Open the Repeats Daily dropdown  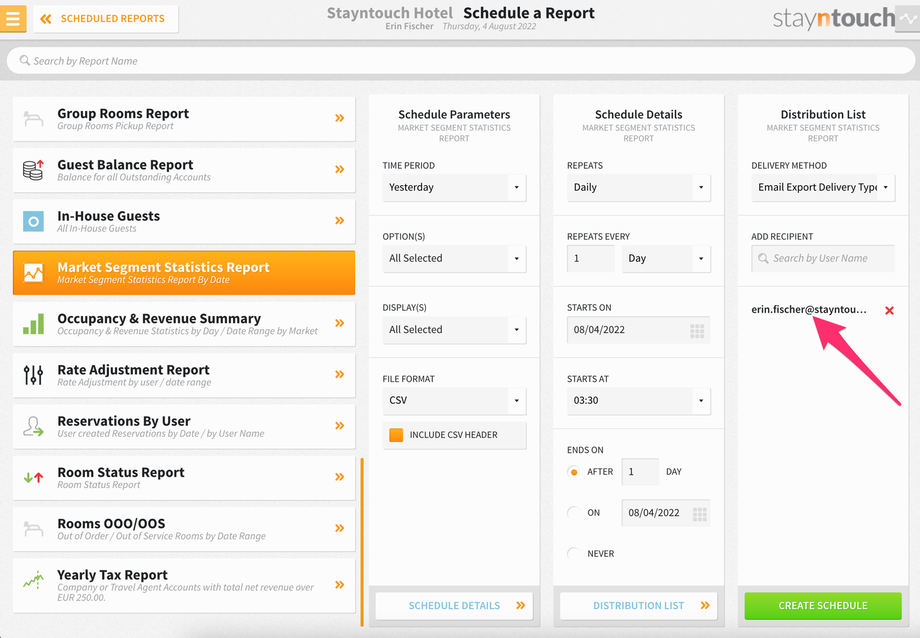(638, 187)
